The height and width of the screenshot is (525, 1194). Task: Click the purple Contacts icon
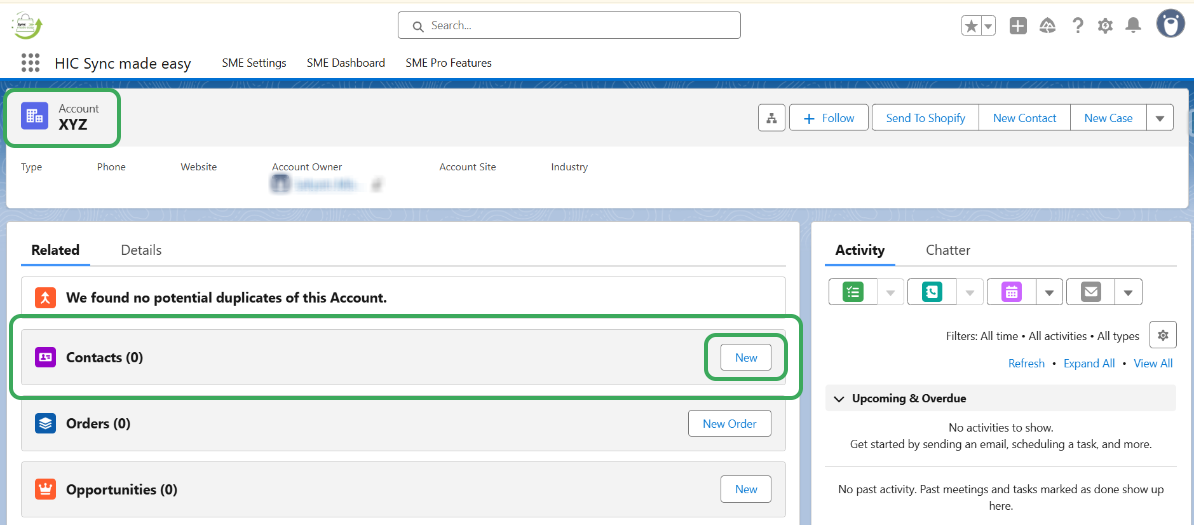(46, 357)
